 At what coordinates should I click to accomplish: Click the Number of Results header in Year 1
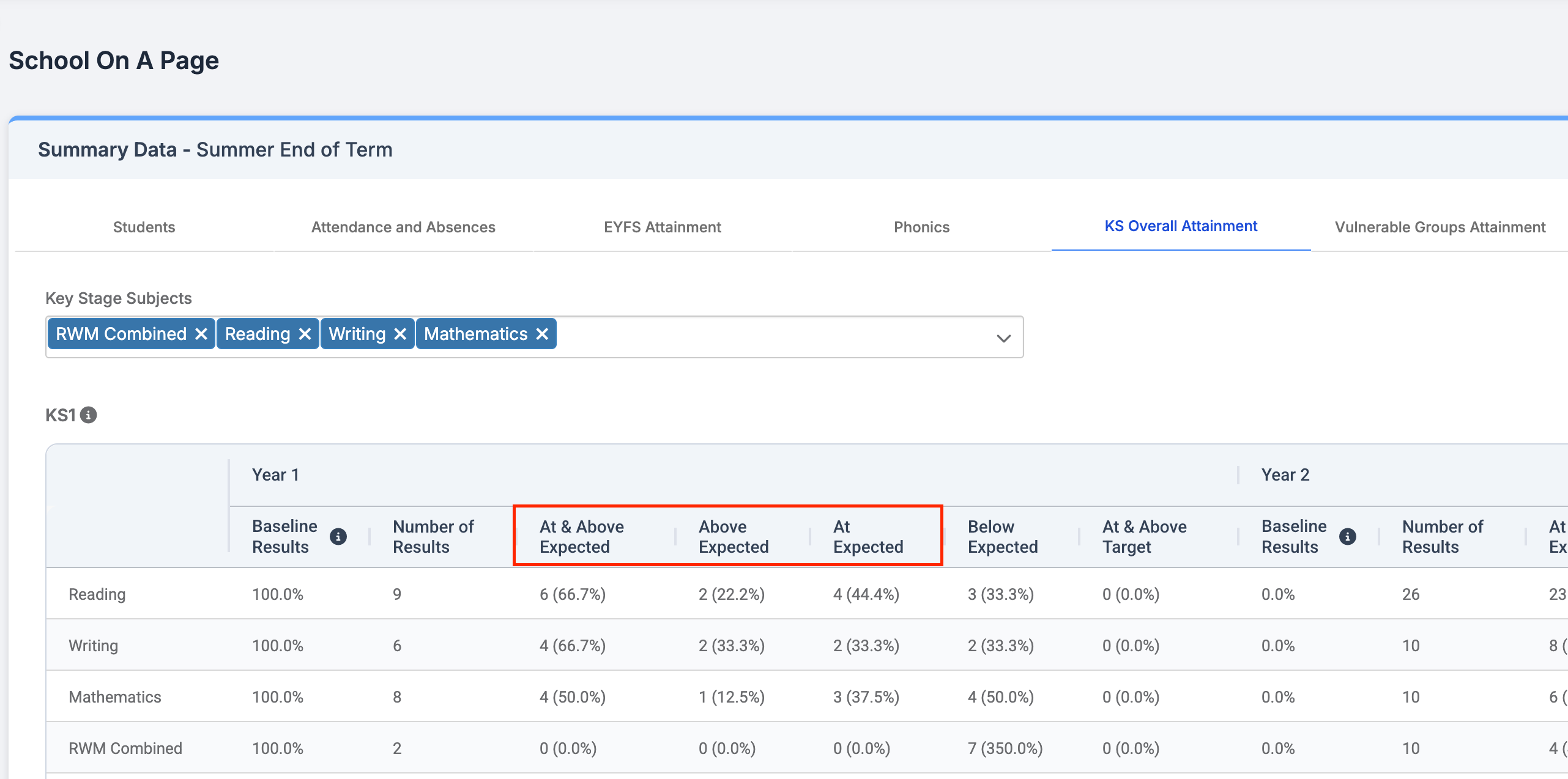pos(433,536)
